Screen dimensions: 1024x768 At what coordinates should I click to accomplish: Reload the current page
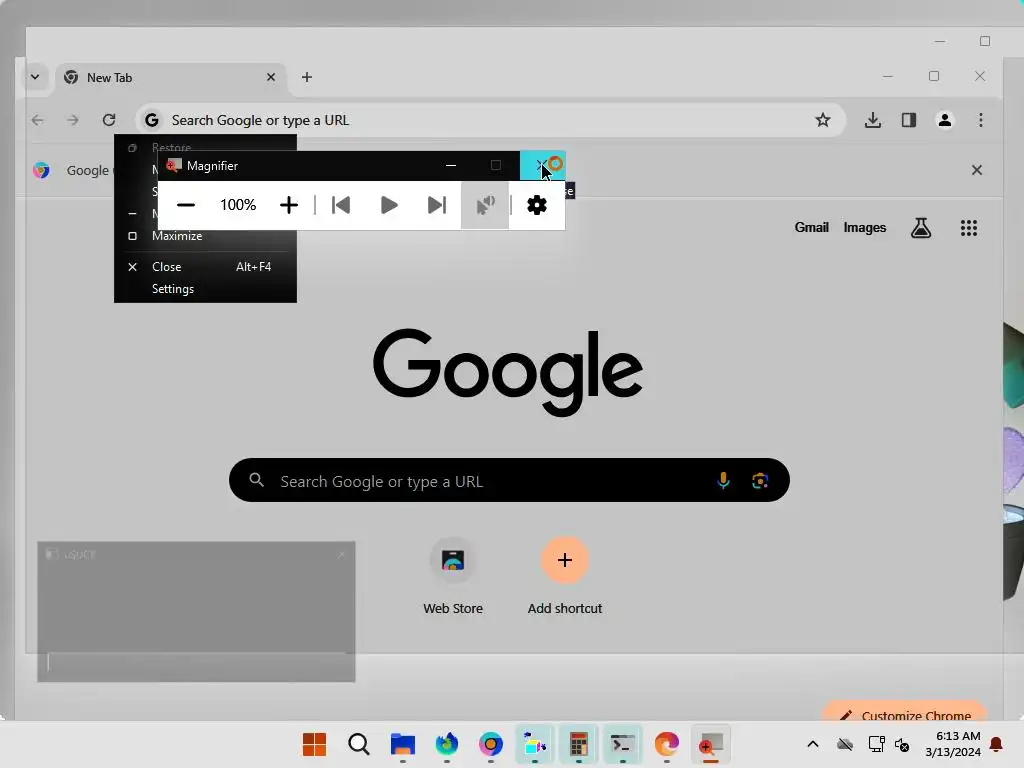[109, 120]
